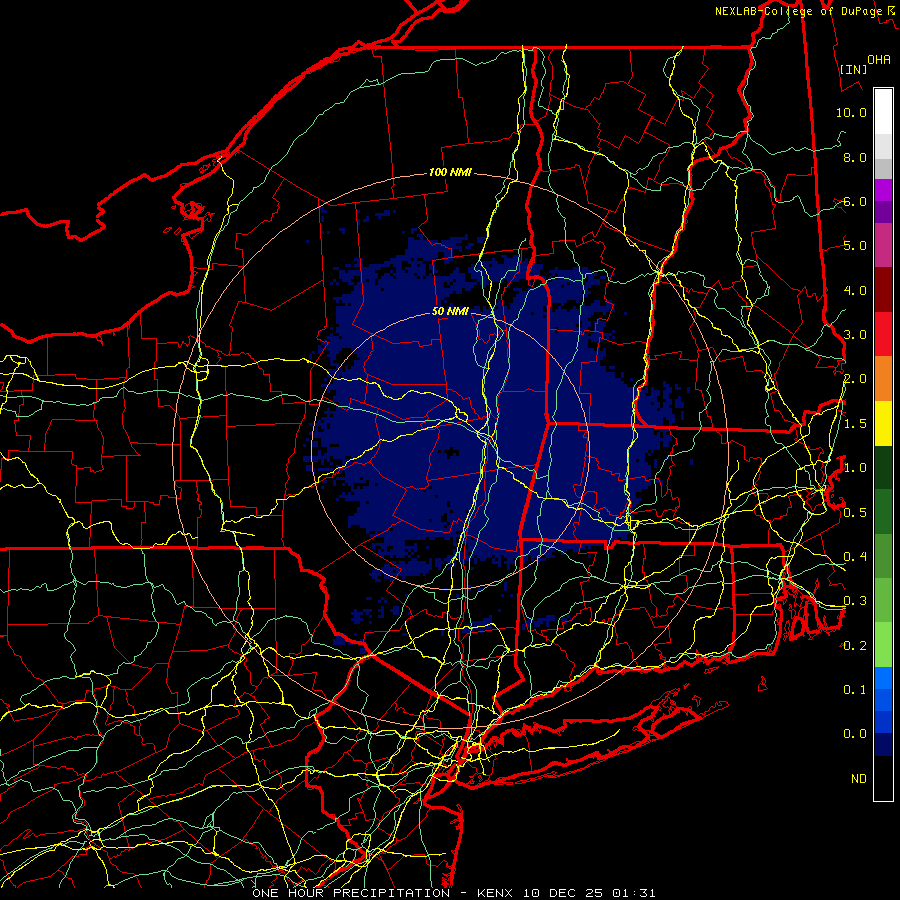
Task: Click the 0.2 legend value
Action: click(855, 645)
